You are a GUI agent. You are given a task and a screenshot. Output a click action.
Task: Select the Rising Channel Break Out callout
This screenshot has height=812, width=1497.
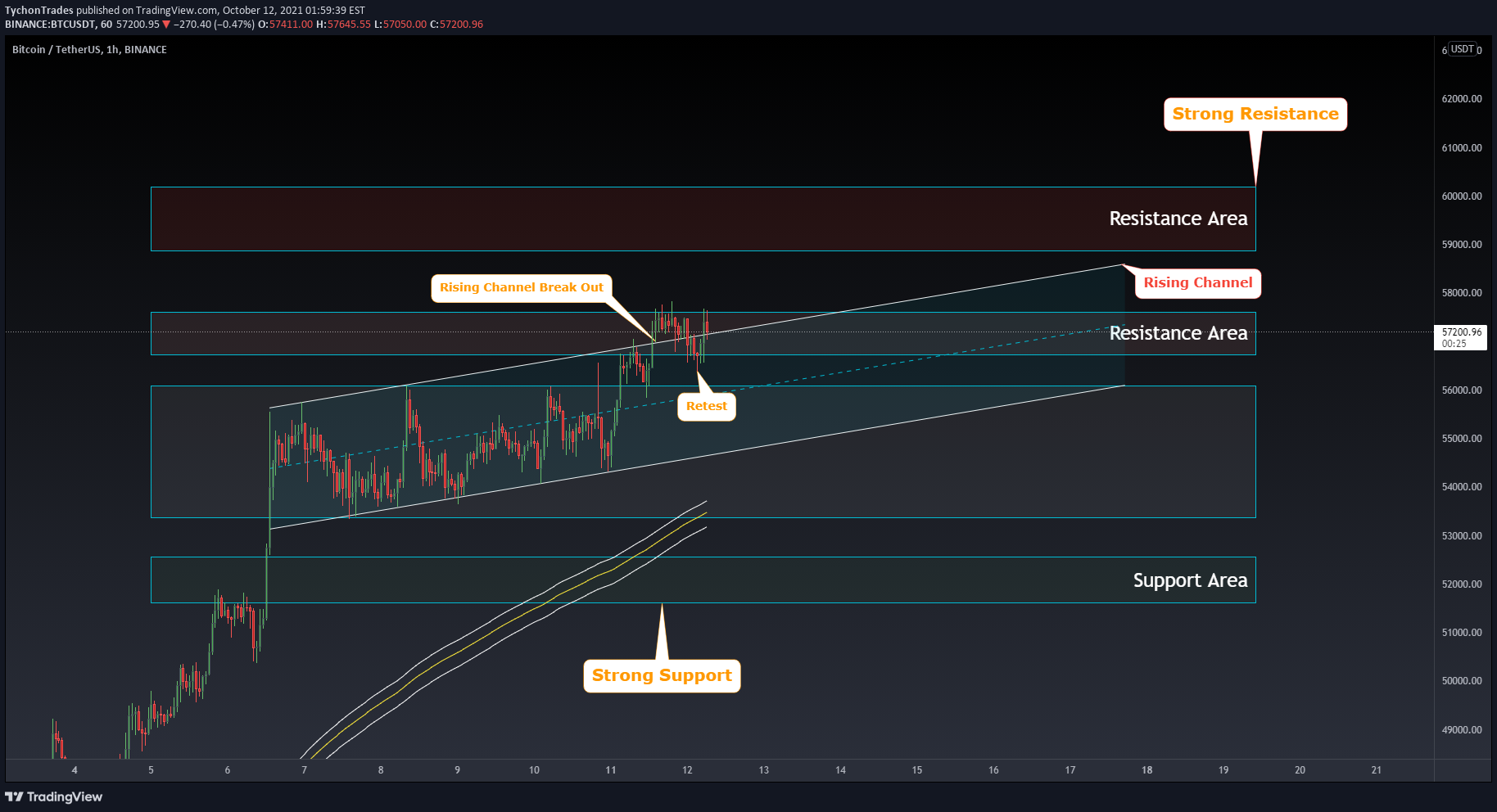[522, 287]
